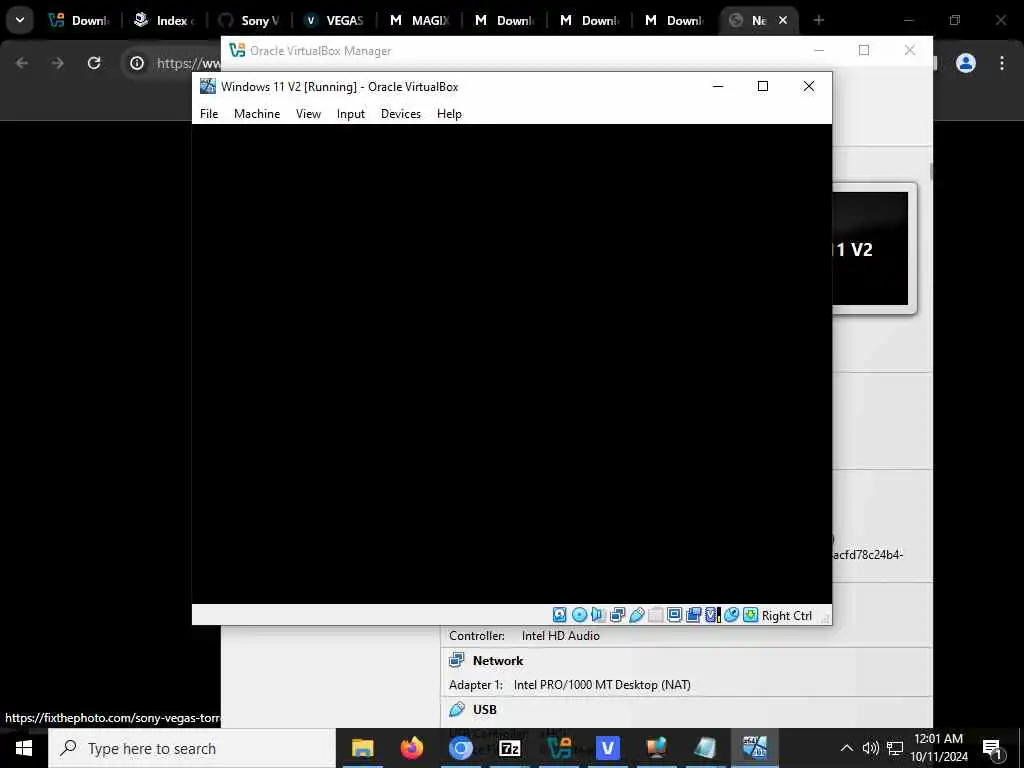Image resolution: width=1024 pixels, height=768 pixels.
Task: Open 7-Zip from the taskbar
Action: click(x=509, y=748)
